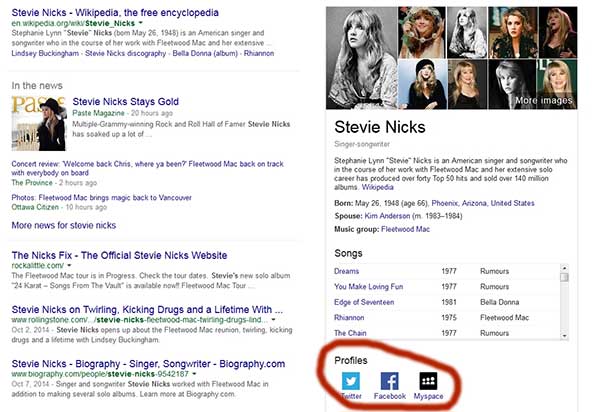The image size is (600, 412).
Task: Open Biography.com Stevie Nicks result
Action: tap(148, 364)
